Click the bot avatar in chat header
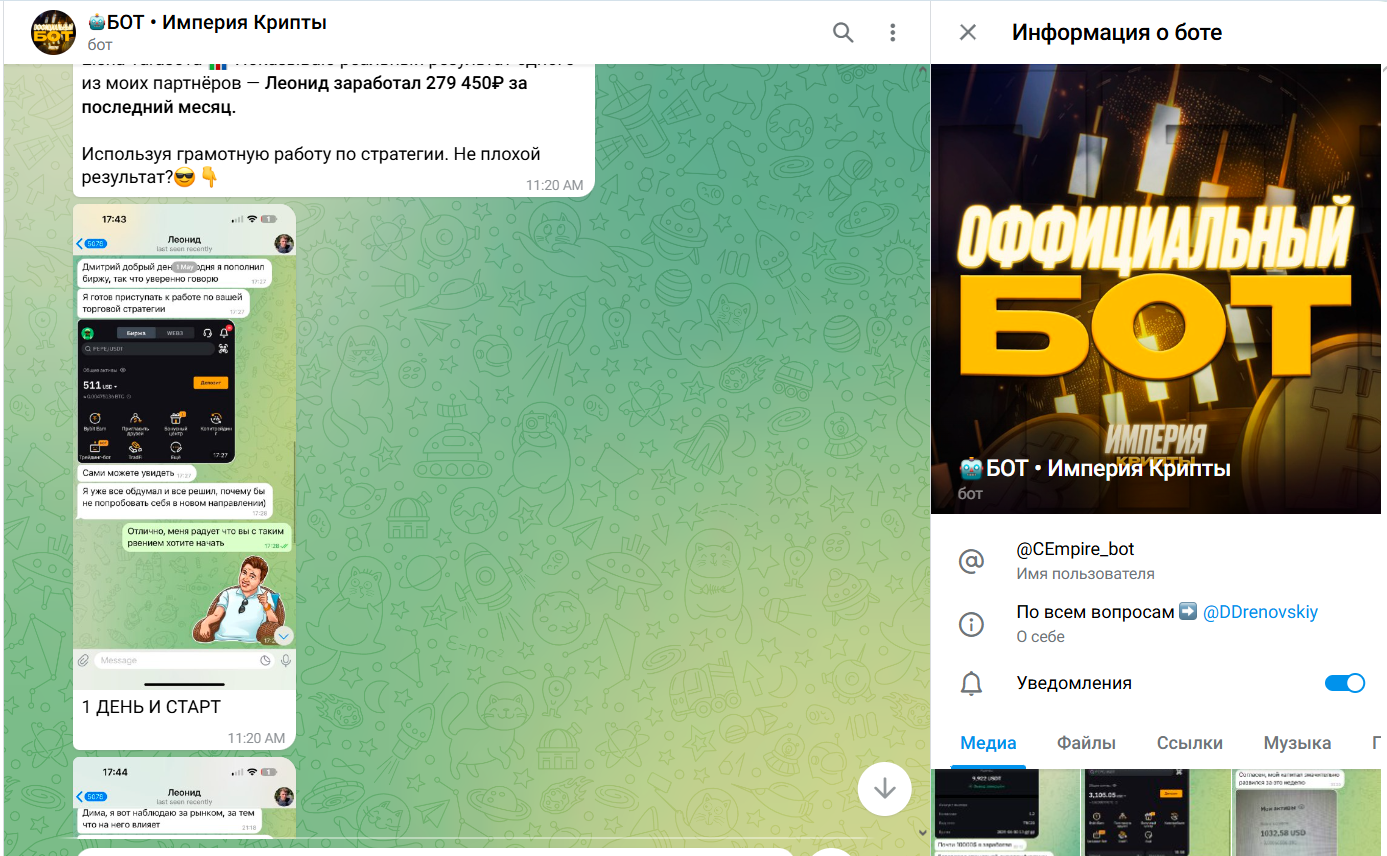 [53, 32]
